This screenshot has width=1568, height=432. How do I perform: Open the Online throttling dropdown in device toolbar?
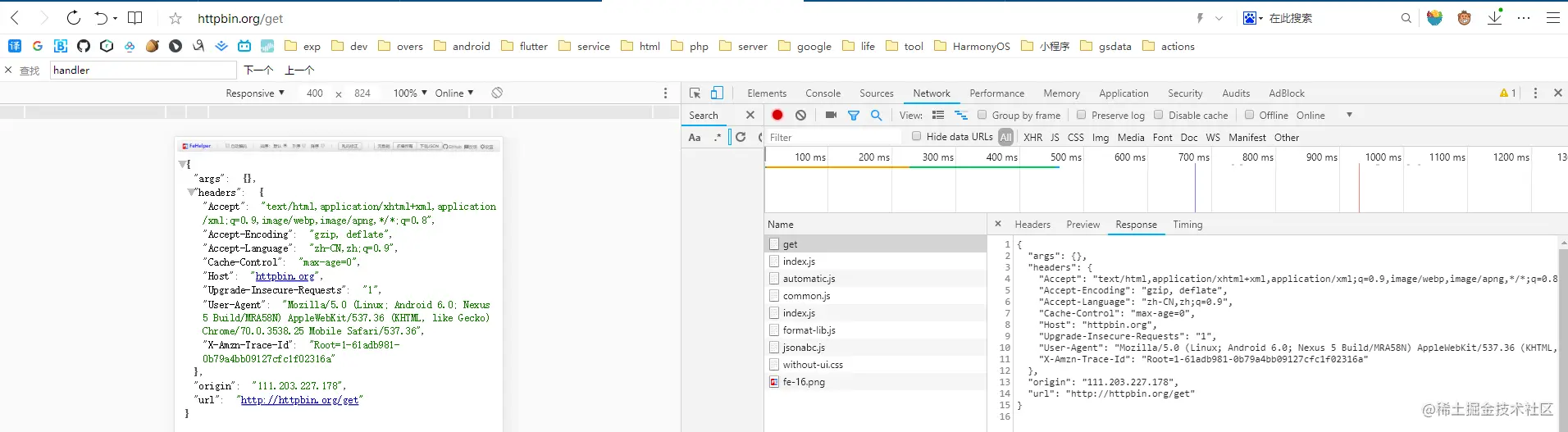454,93
